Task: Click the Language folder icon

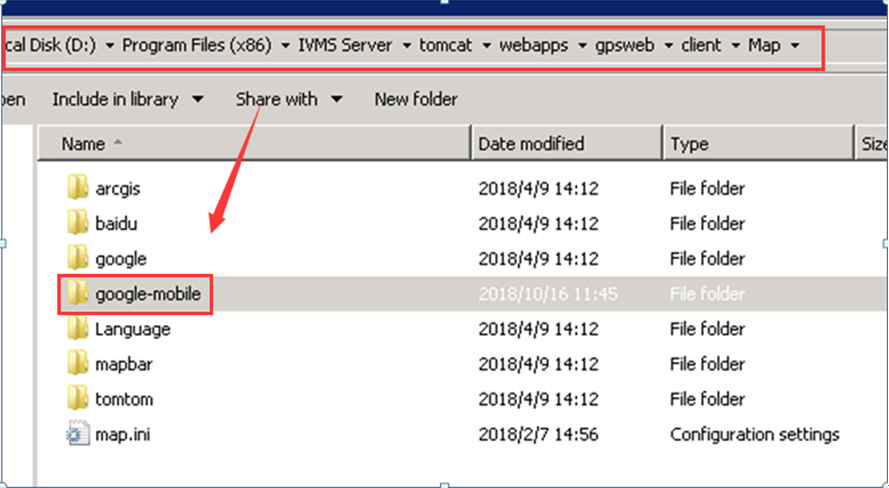Action: pyautogui.click(x=78, y=329)
